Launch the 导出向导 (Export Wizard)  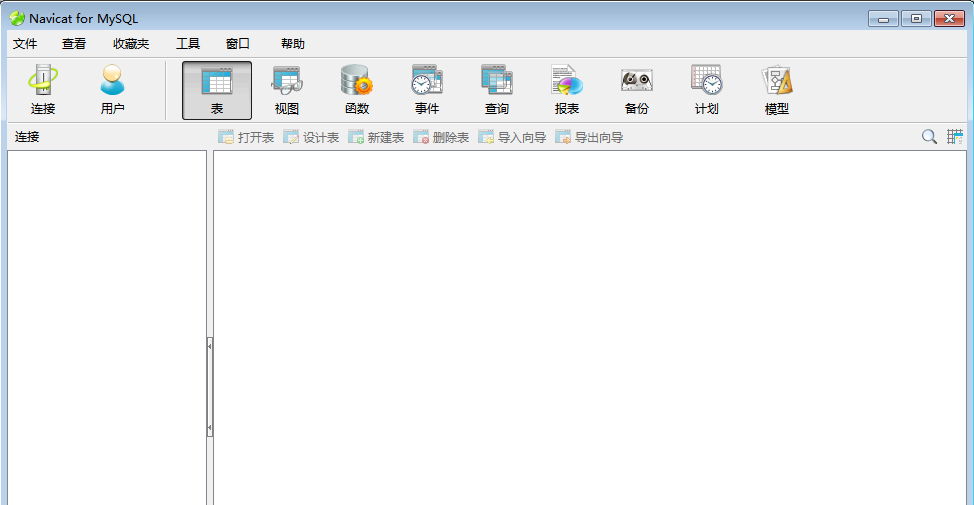pyautogui.click(x=589, y=137)
